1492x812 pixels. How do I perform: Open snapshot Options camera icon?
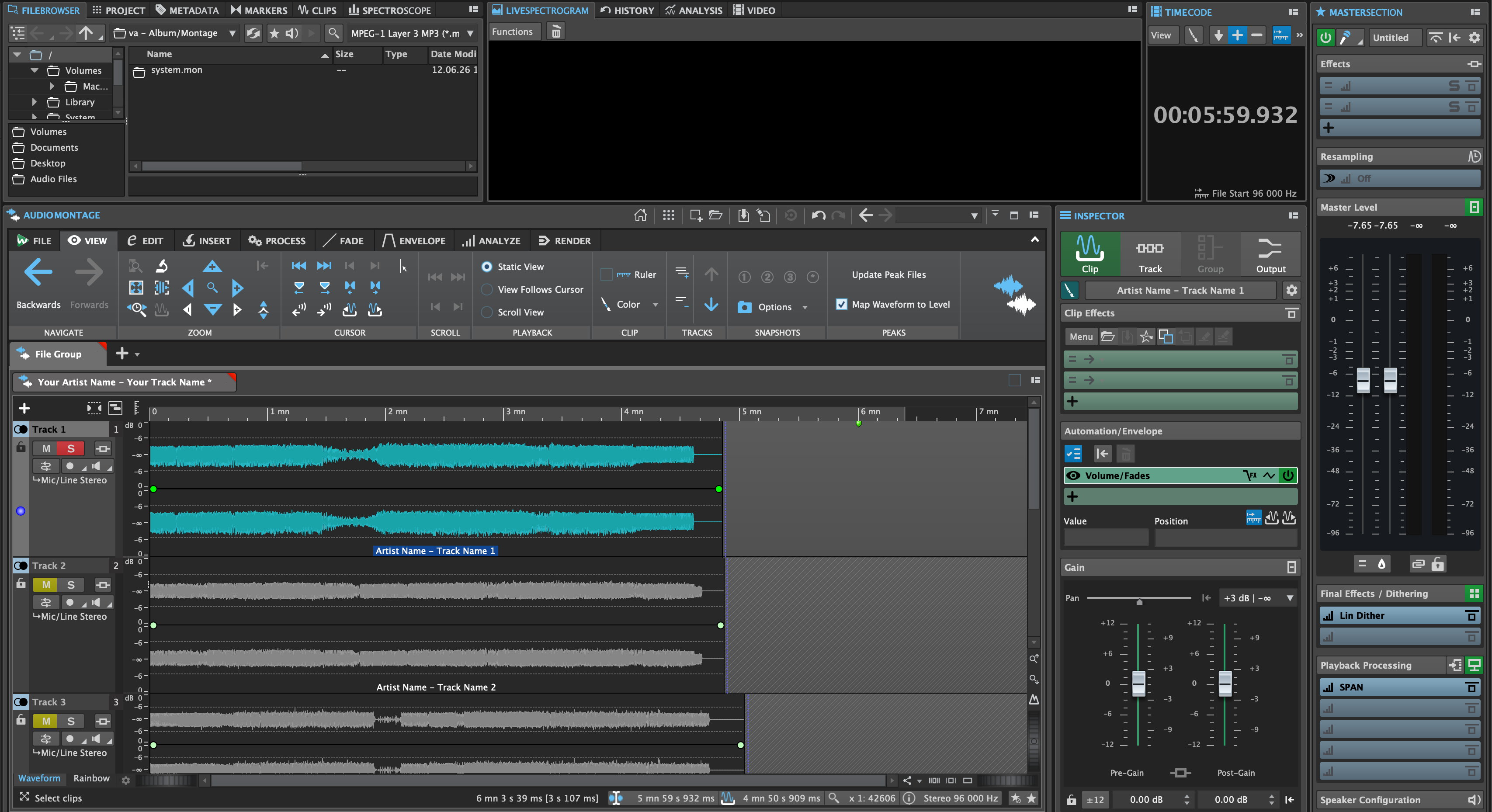tap(744, 307)
